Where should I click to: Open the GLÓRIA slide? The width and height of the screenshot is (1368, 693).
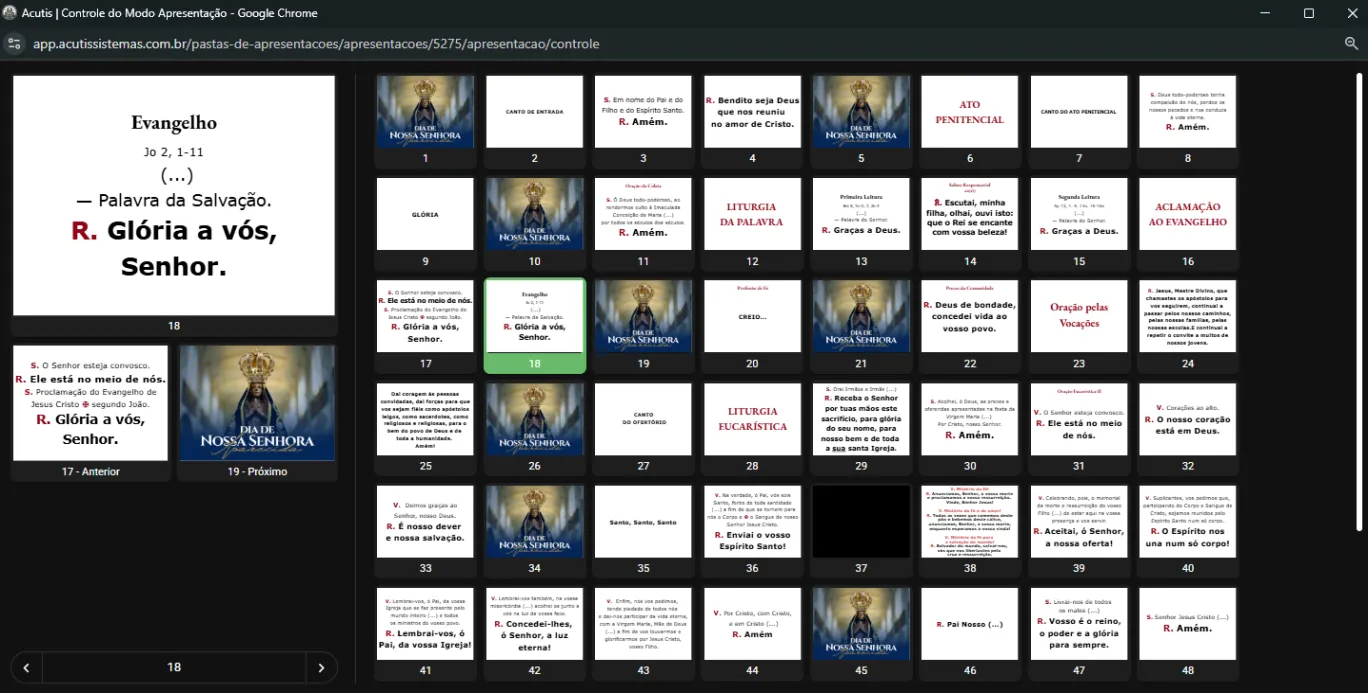(x=424, y=213)
